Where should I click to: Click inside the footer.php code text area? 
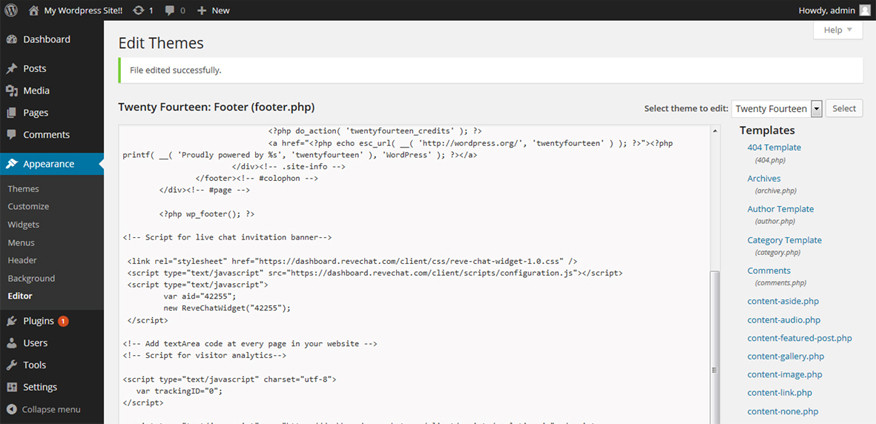pyautogui.click(x=414, y=274)
